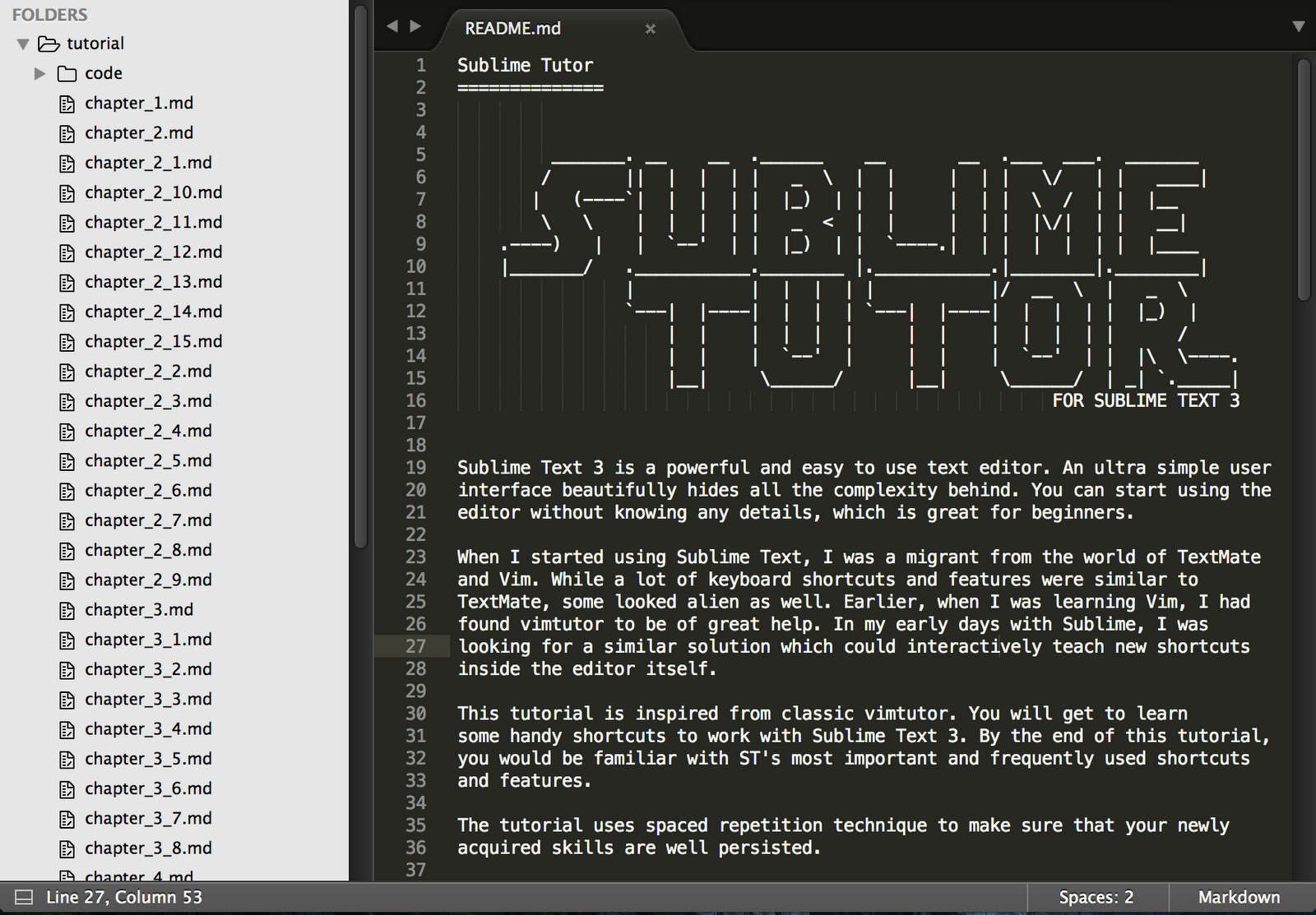Close the README.md tab
1316x915 pixels.
click(651, 29)
